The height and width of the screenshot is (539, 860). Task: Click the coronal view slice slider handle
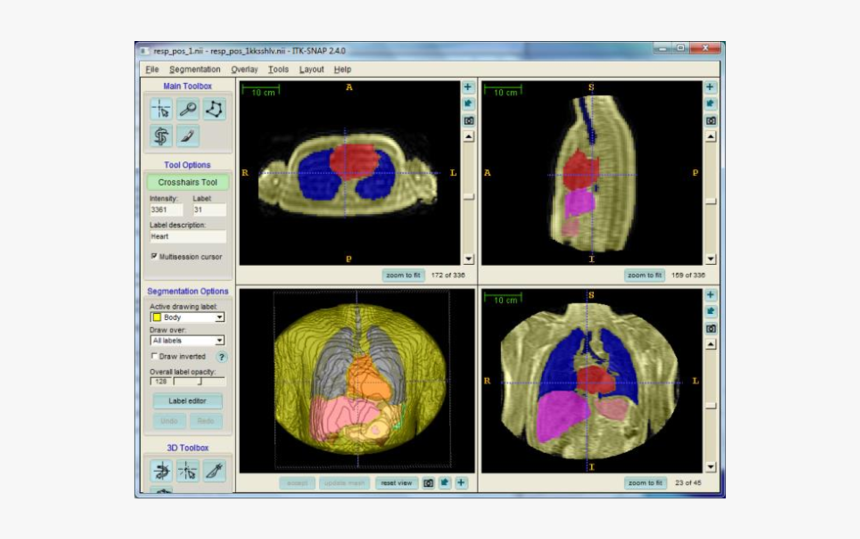click(x=710, y=406)
